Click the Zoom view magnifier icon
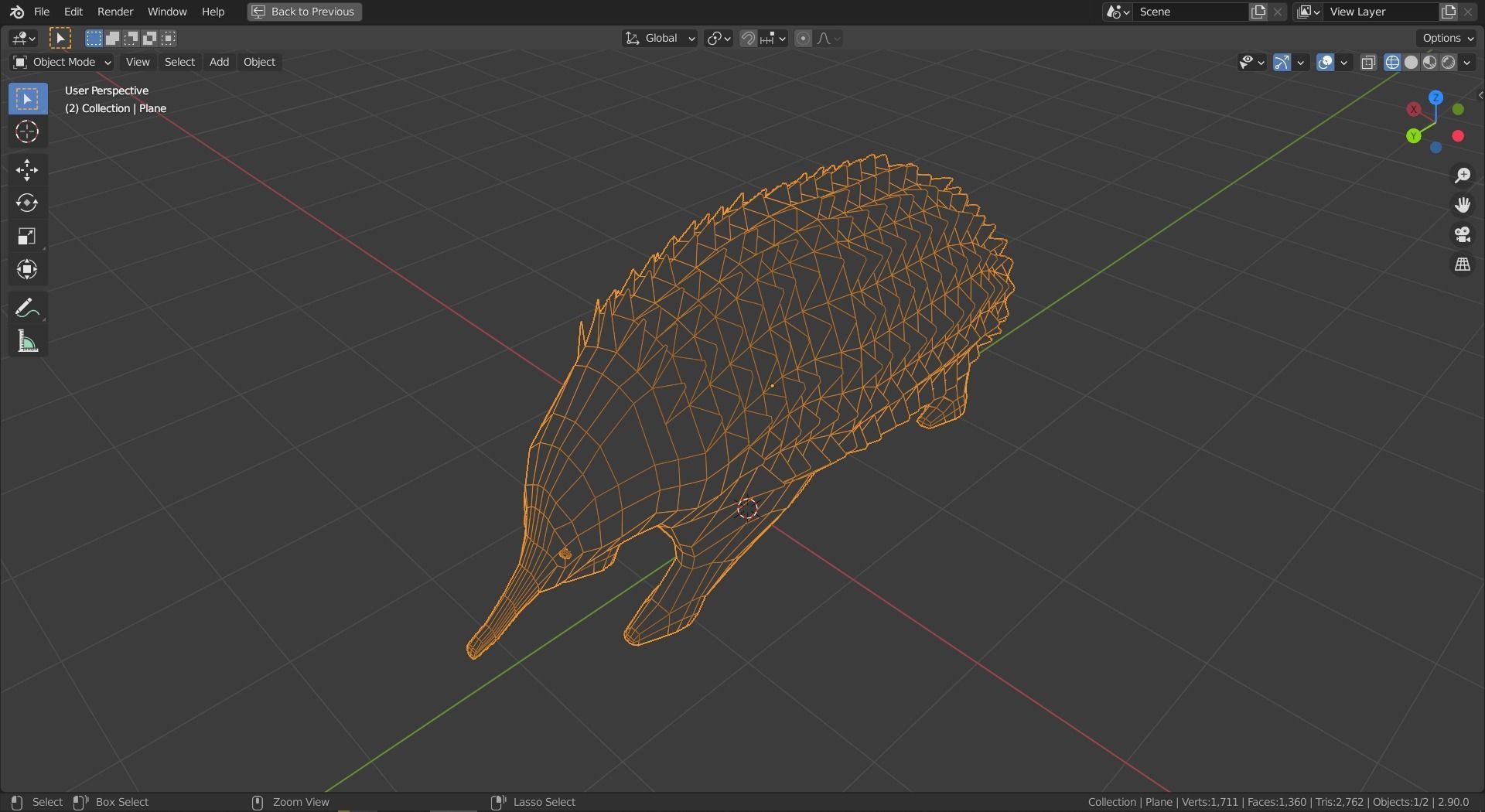Viewport: 1485px width, 812px height. [x=1463, y=176]
